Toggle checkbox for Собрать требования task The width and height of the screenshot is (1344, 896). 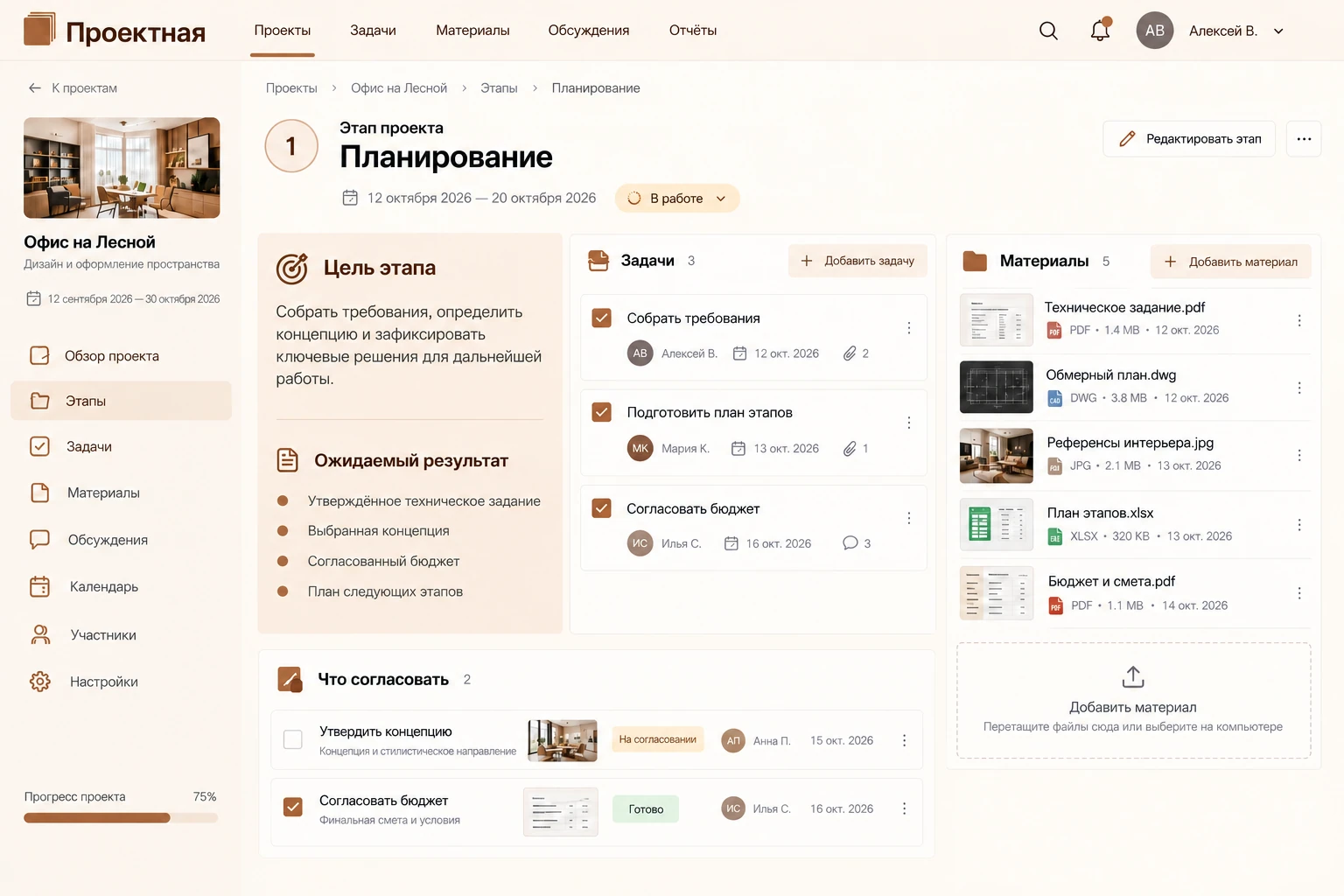pos(602,318)
